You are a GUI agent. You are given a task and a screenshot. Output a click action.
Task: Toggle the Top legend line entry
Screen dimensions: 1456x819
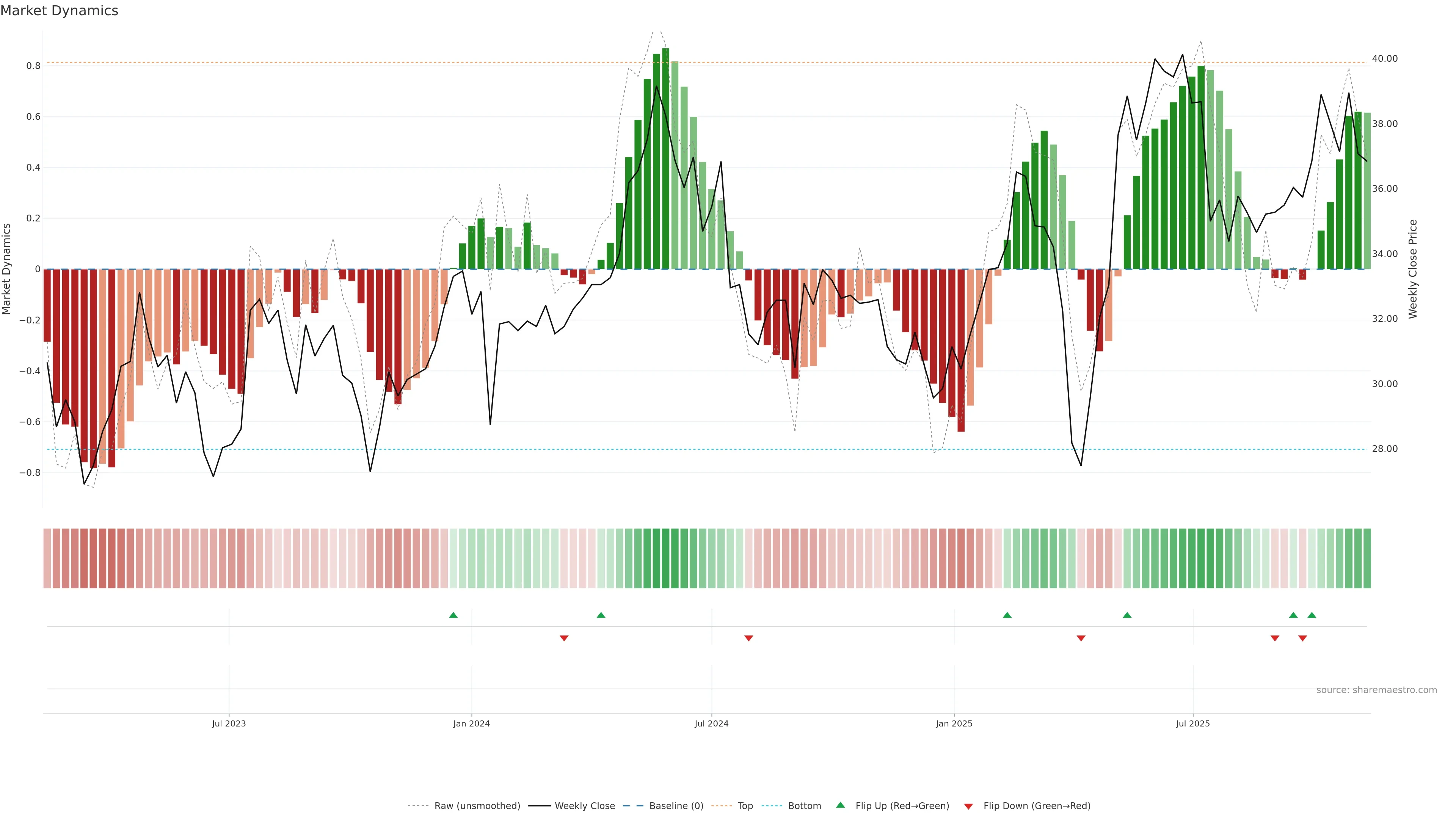(745, 806)
